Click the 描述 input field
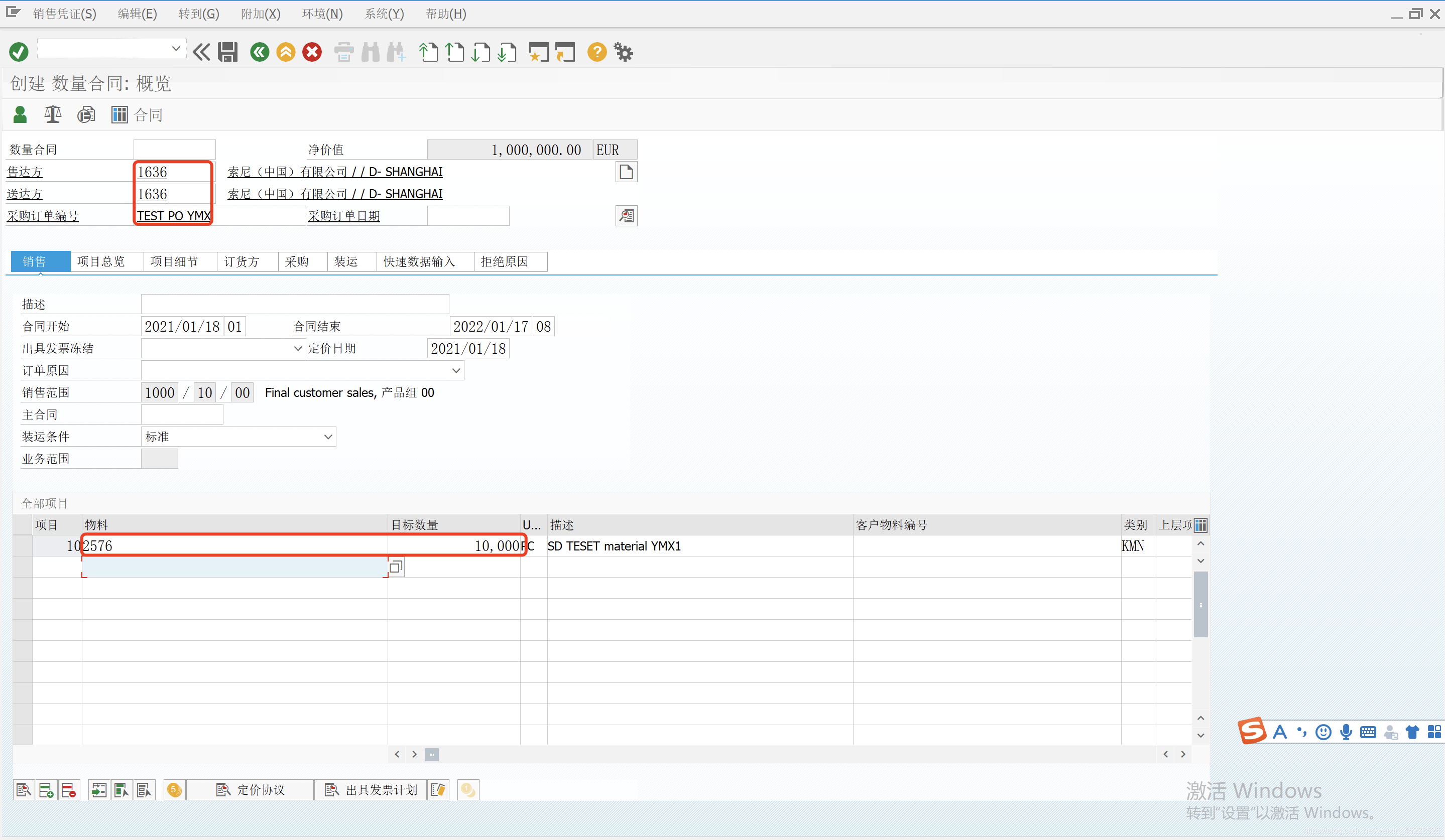 point(295,304)
